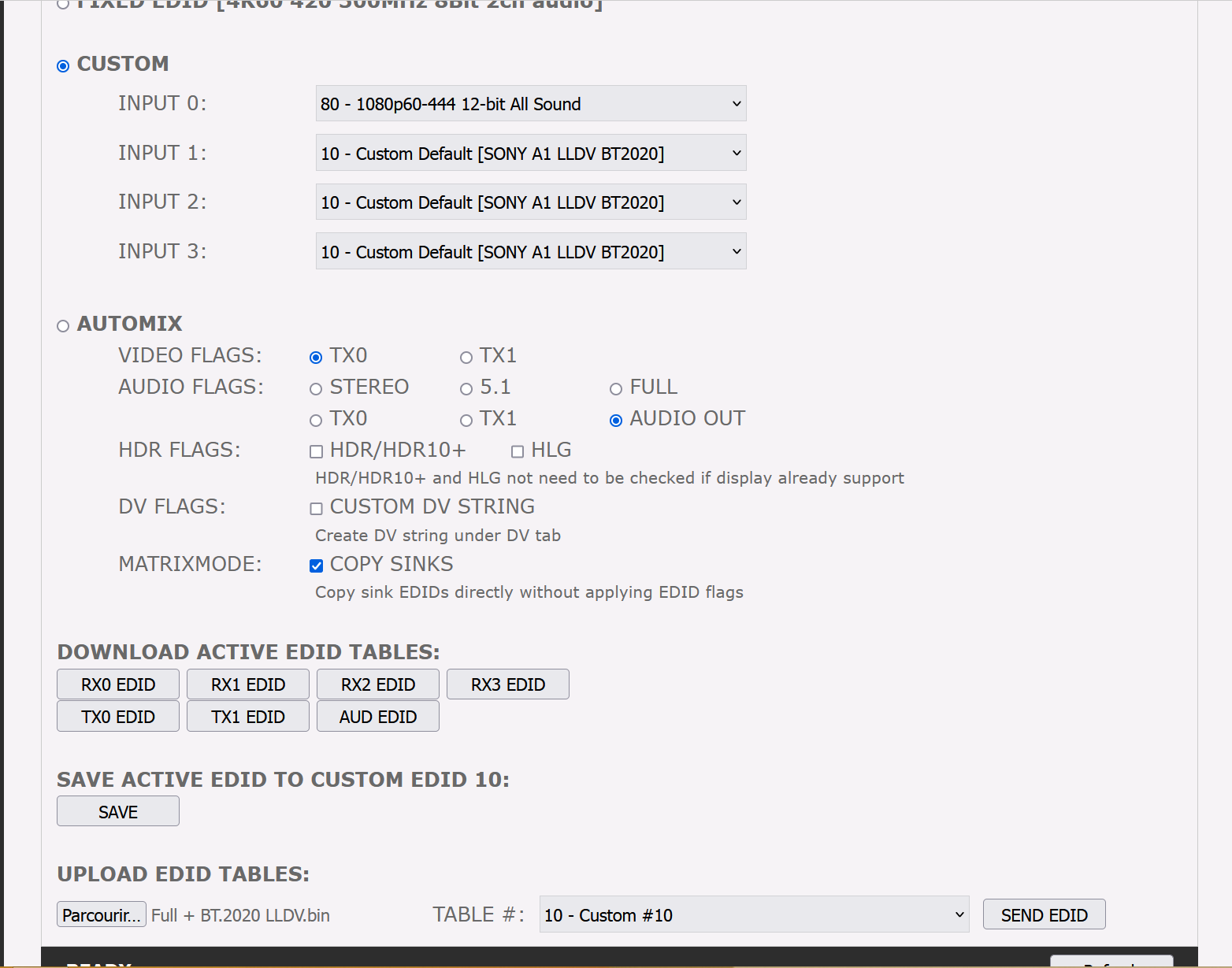Select 5.1 audio flag option
This screenshot has height=968, width=1232.
click(466, 389)
